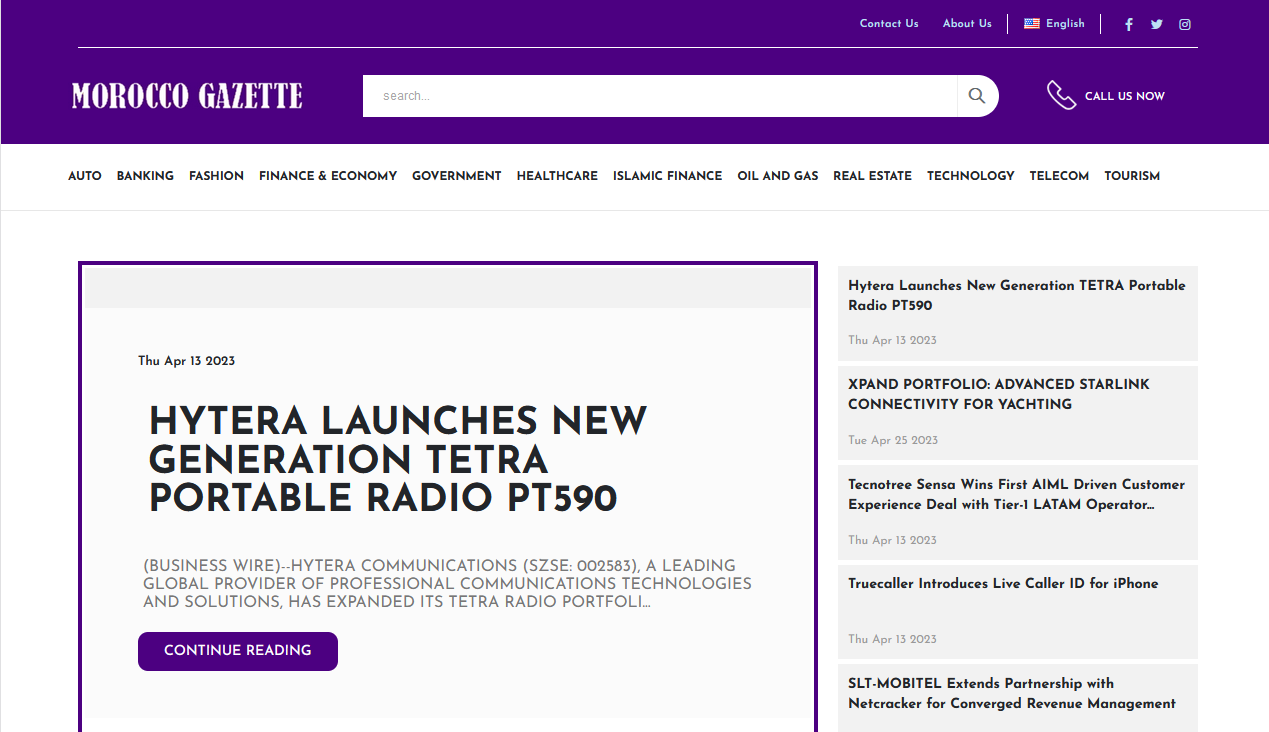Screen dimensions: 1269x732
Task: Click the phone handset icon
Action: 1061,96
